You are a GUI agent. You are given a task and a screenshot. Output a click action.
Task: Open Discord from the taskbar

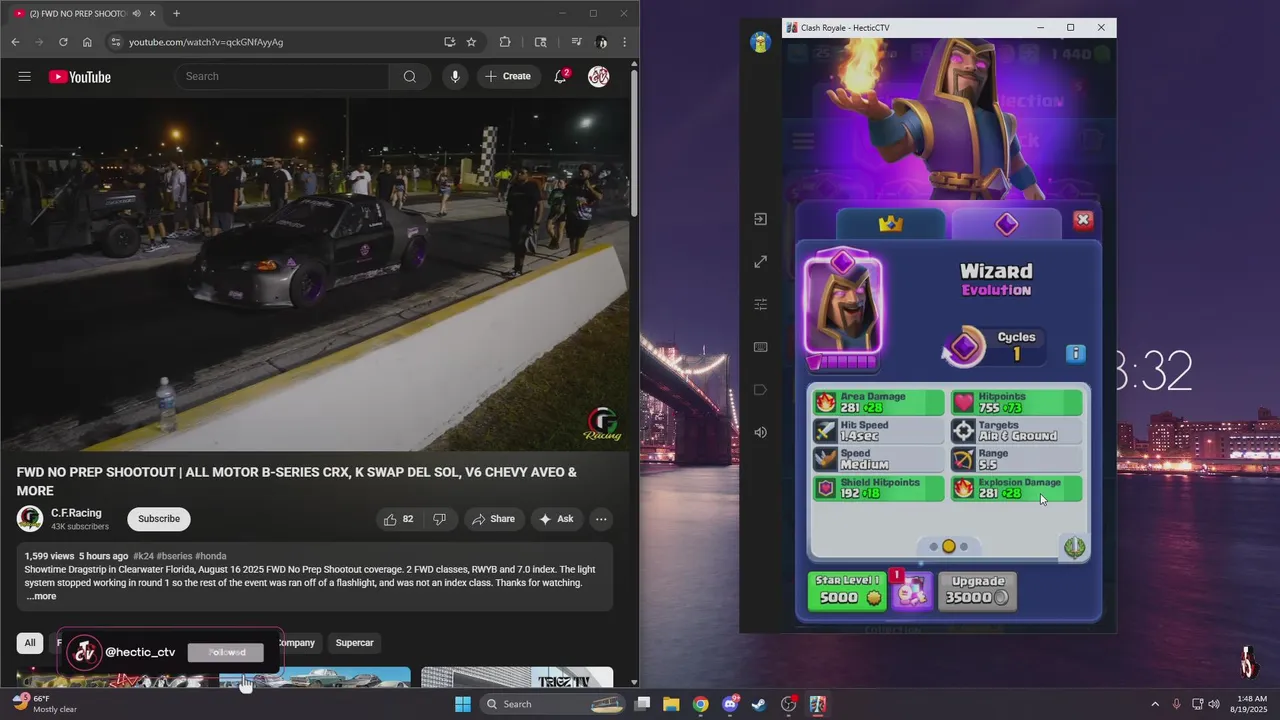coord(730,704)
